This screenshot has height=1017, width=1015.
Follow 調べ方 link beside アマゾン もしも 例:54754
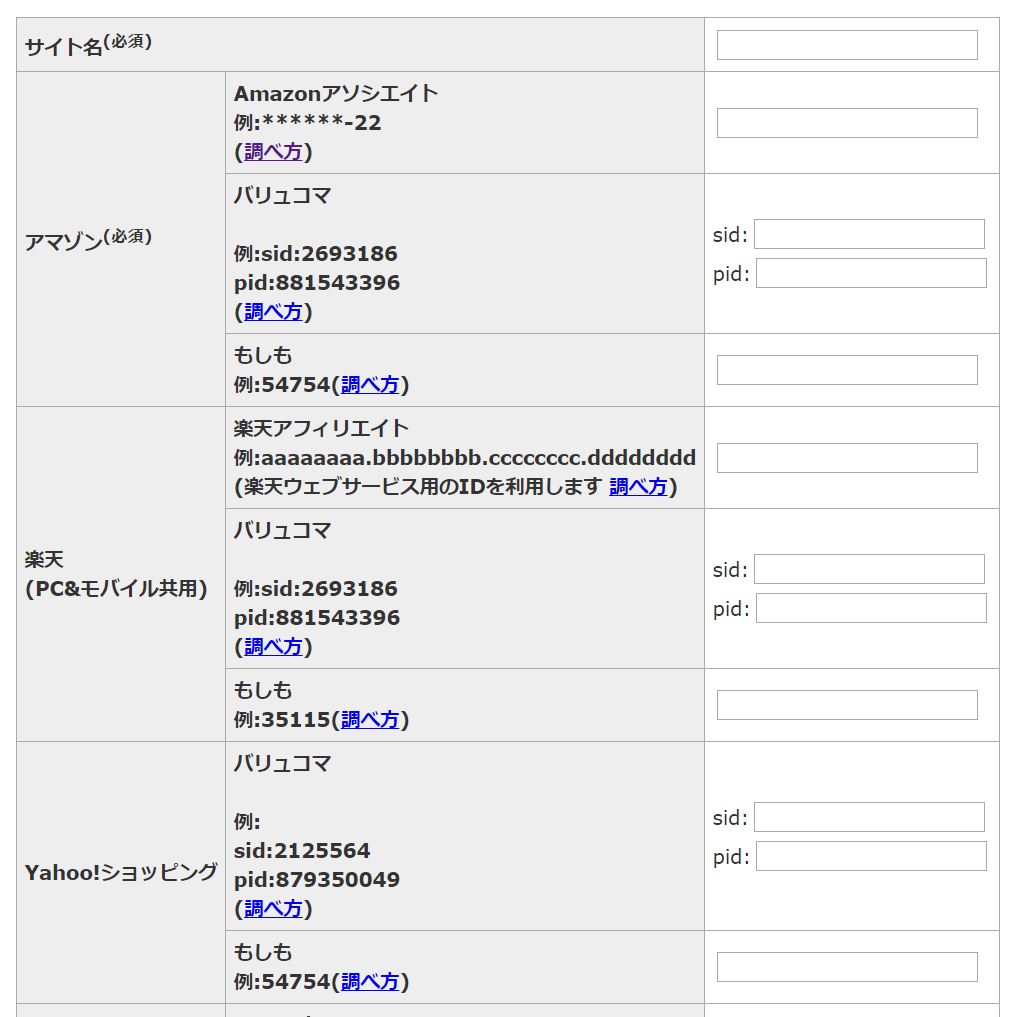coord(370,385)
